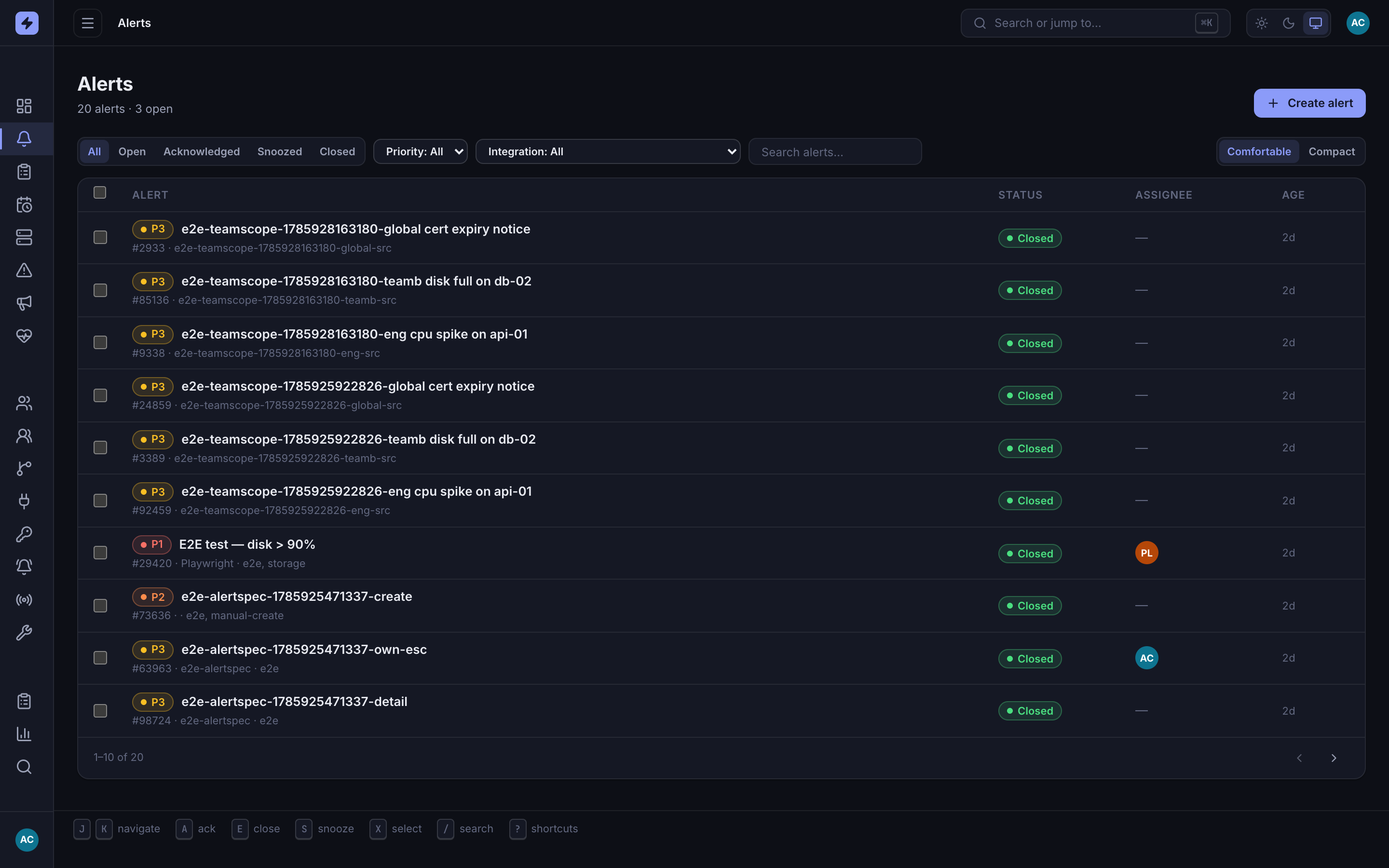
Task: Open the calendar clock schedule icon
Action: (24, 204)
